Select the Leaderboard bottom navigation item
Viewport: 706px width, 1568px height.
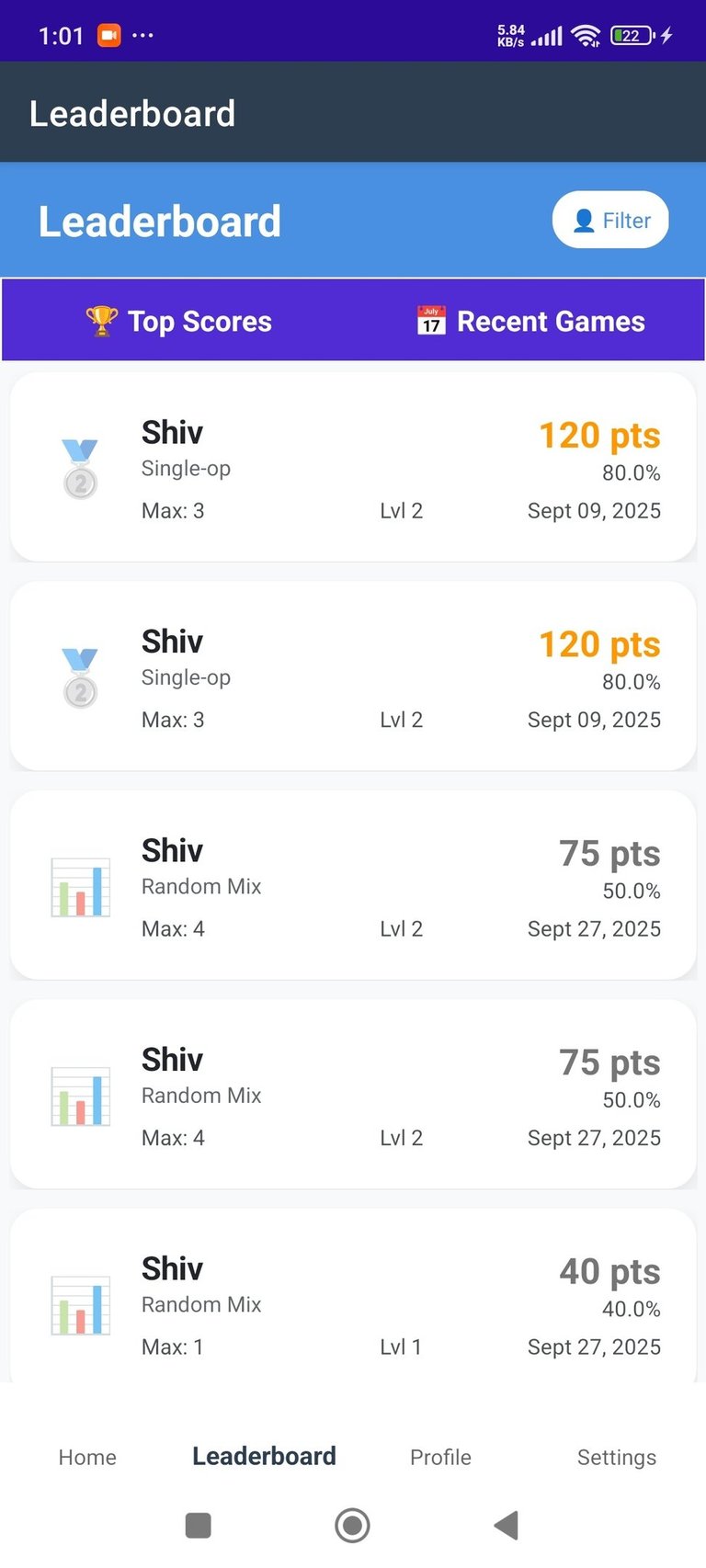(x=264, y=1457)
